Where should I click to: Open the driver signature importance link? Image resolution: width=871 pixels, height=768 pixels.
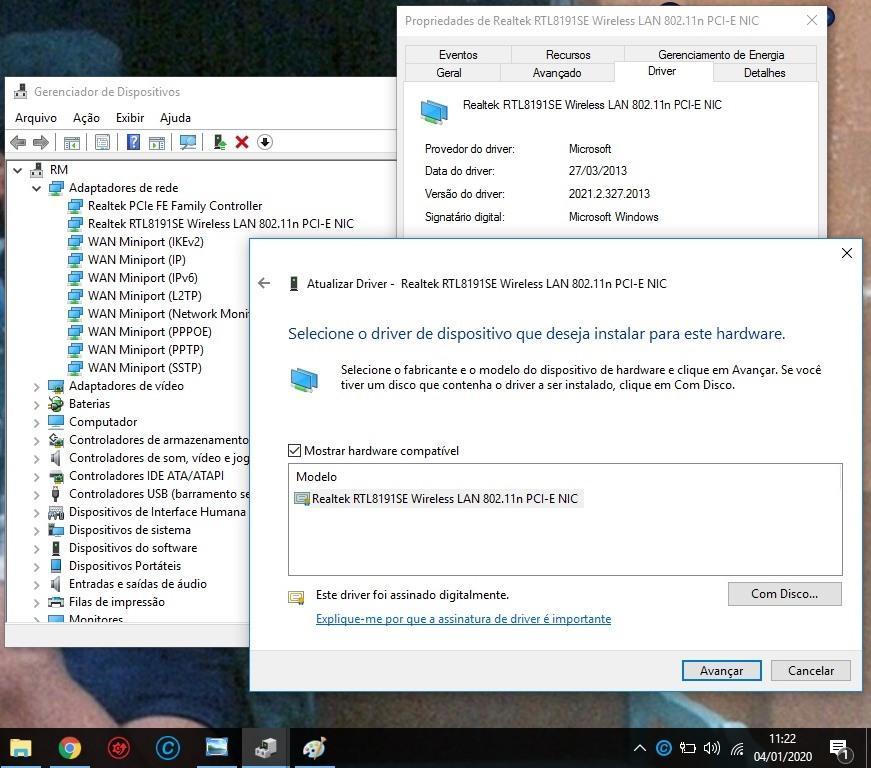[463, 619]
